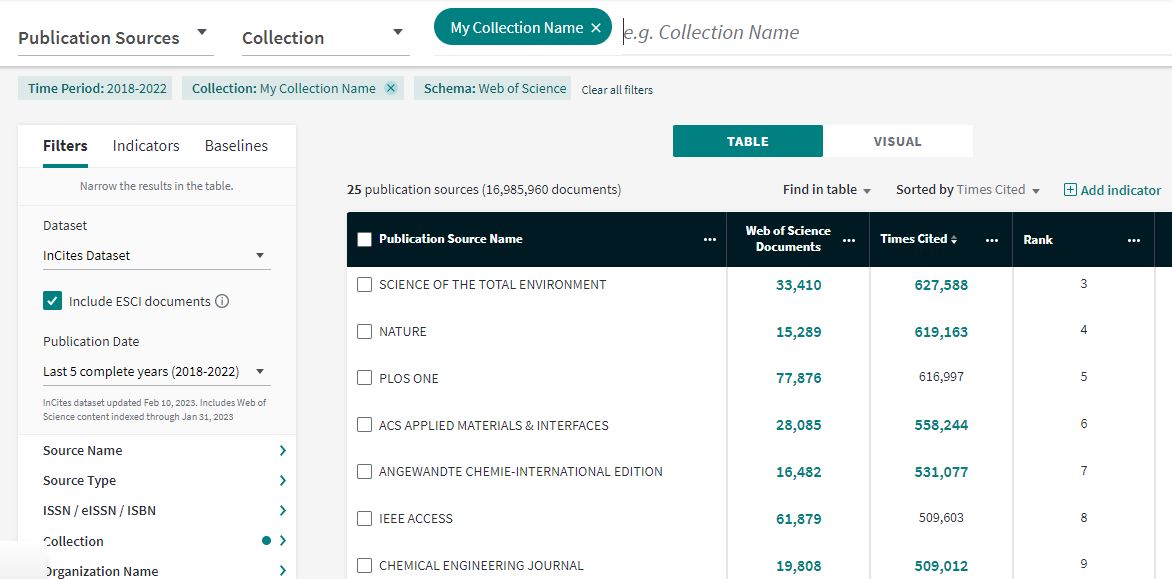Tick the select-all checkbox in table header
The width and height of the screenshot is (1172, 579).
(365, 239)
